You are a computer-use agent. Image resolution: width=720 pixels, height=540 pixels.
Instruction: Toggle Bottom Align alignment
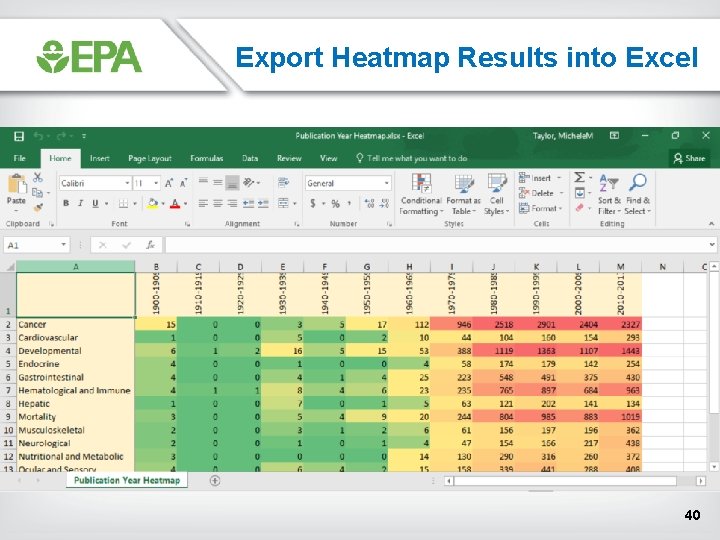[233, 183]
